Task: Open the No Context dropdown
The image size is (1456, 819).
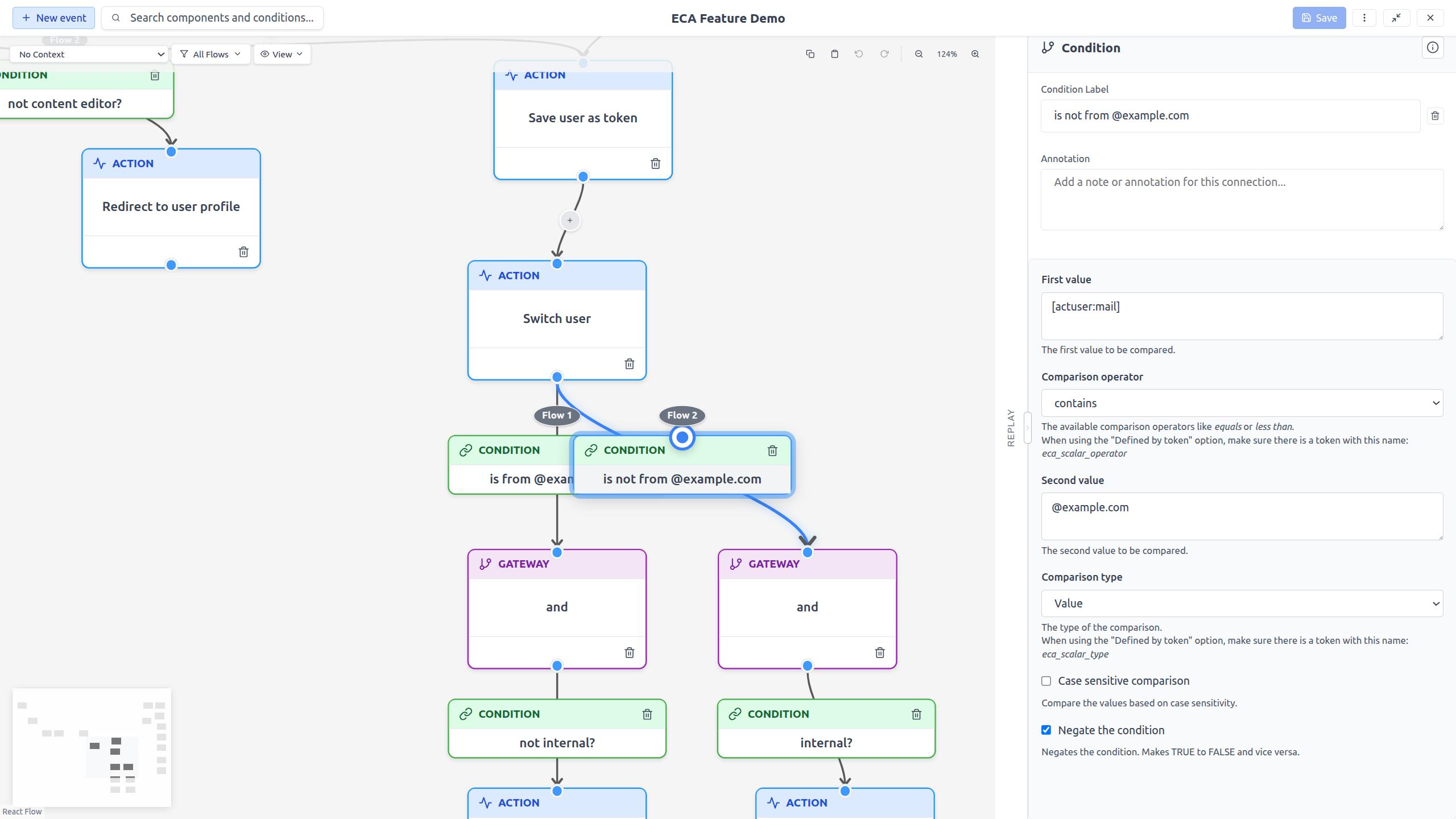Action: pos(90,54)
